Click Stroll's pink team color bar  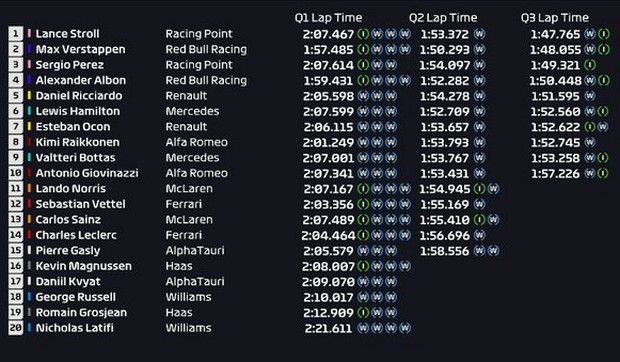pos(29,34)
